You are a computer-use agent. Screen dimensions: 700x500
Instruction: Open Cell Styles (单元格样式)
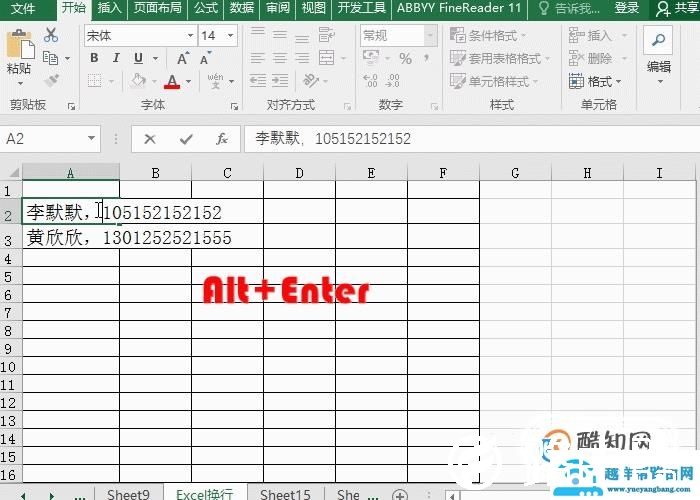coord(494,82)
